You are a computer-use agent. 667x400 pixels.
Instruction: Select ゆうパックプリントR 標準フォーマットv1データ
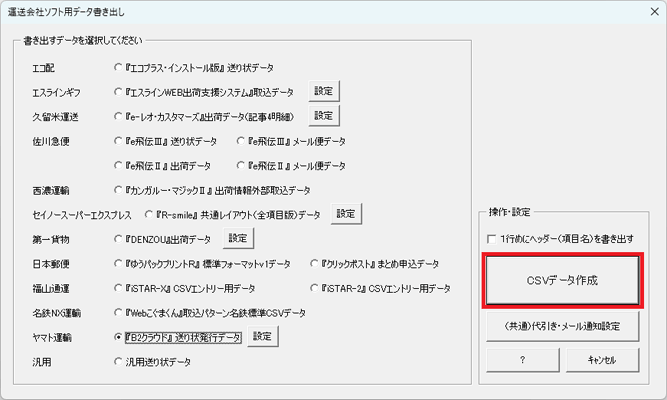(118, 264)
